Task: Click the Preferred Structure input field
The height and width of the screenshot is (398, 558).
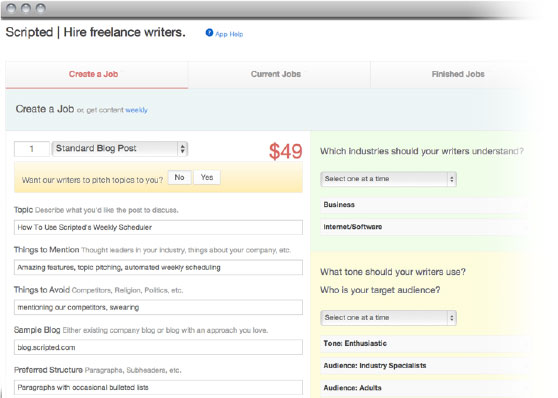Action: pos(158,387)
